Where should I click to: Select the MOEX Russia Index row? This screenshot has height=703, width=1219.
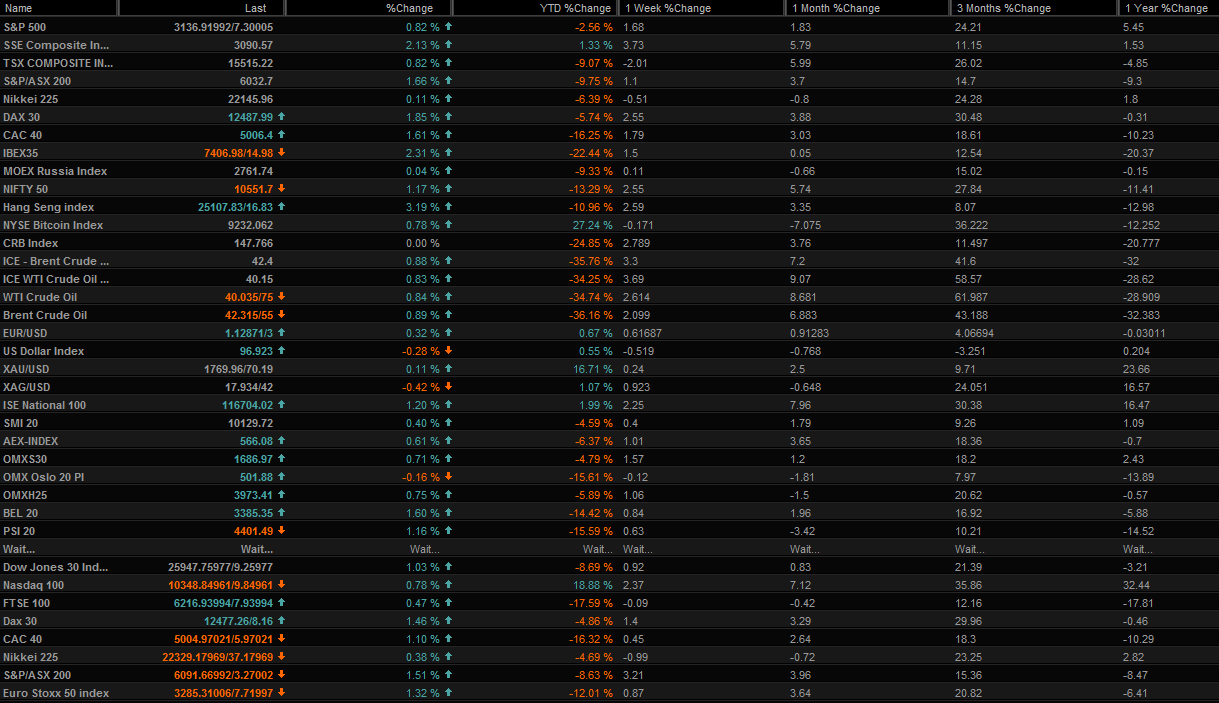55,171
